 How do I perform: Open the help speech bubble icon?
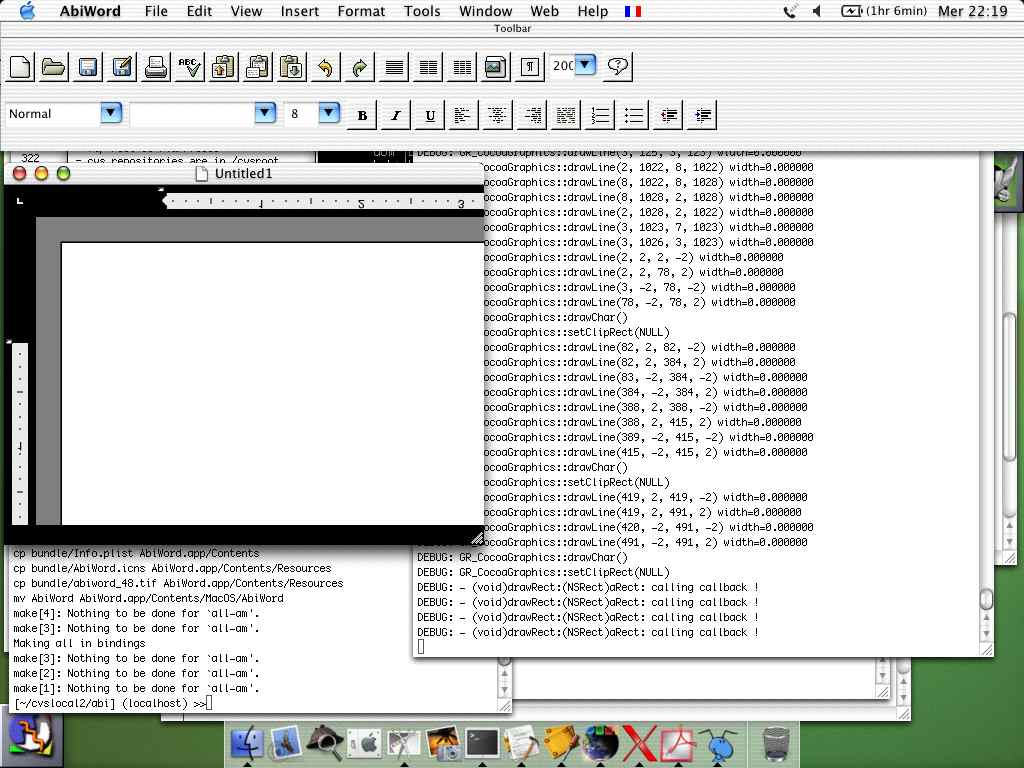(617, 67)
